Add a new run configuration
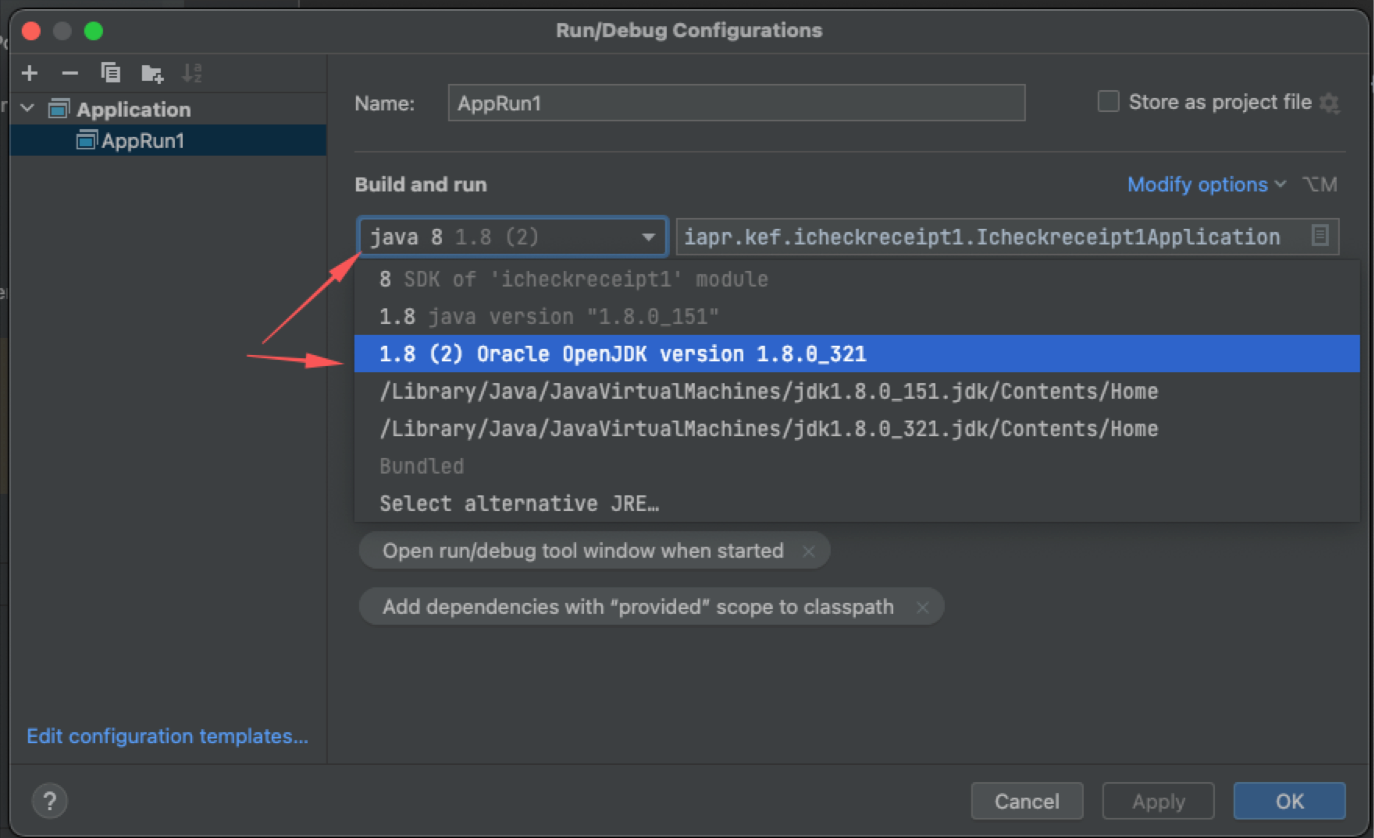Image resolution: width=1374 pixels, height=838 pixels. [x=29, y=72]
